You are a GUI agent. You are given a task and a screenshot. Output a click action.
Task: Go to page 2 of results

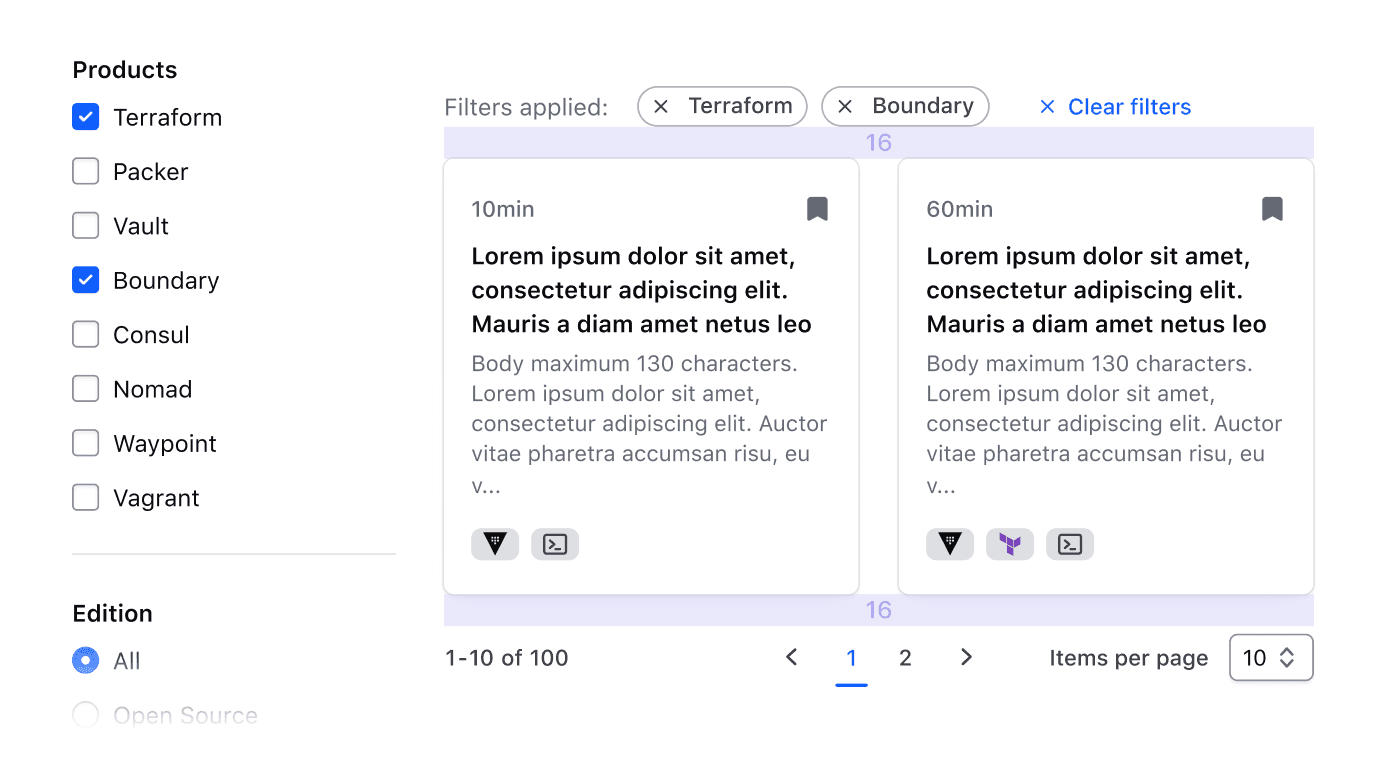point(905,657)
